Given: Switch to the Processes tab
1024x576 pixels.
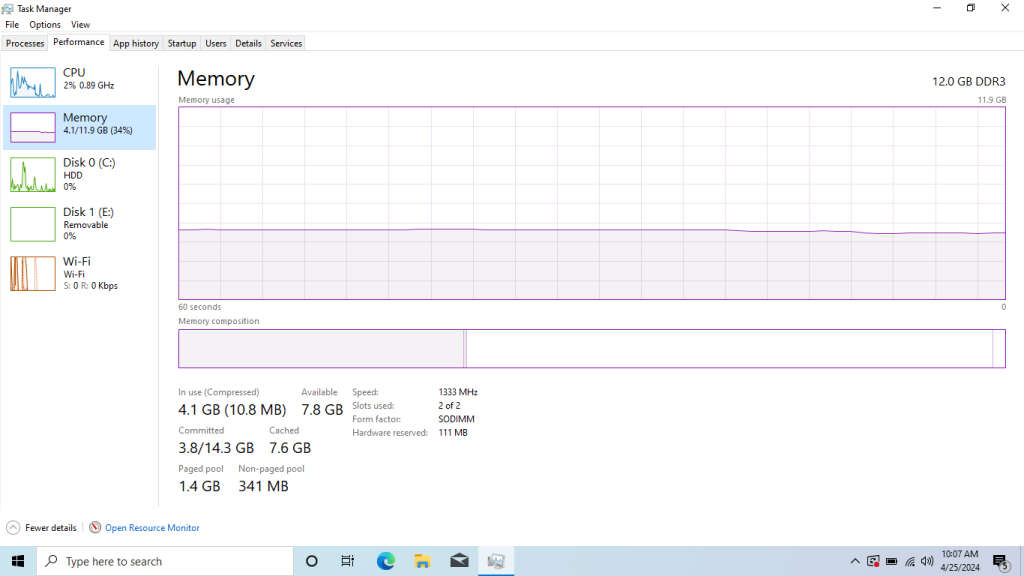Looking at the screenshot, I should pos(24,43).
